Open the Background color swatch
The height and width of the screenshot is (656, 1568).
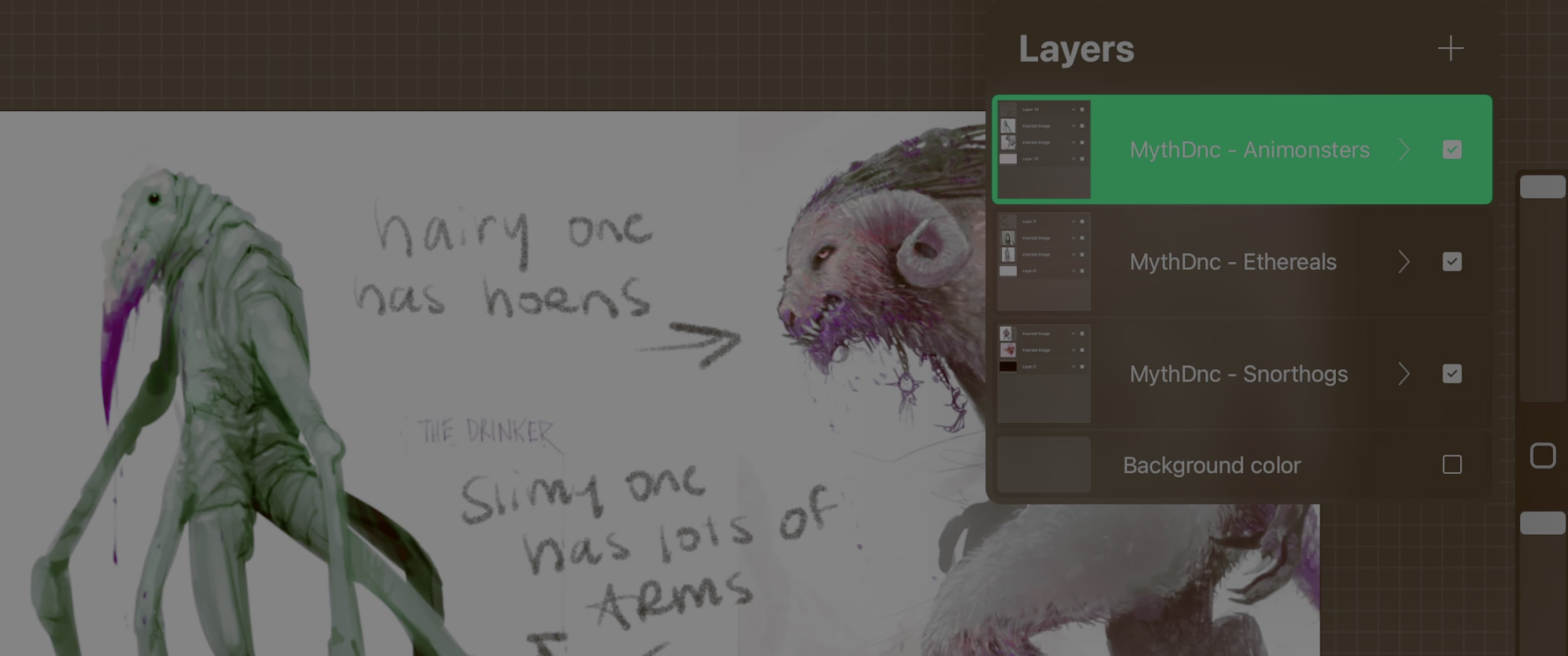[1044, 465]
